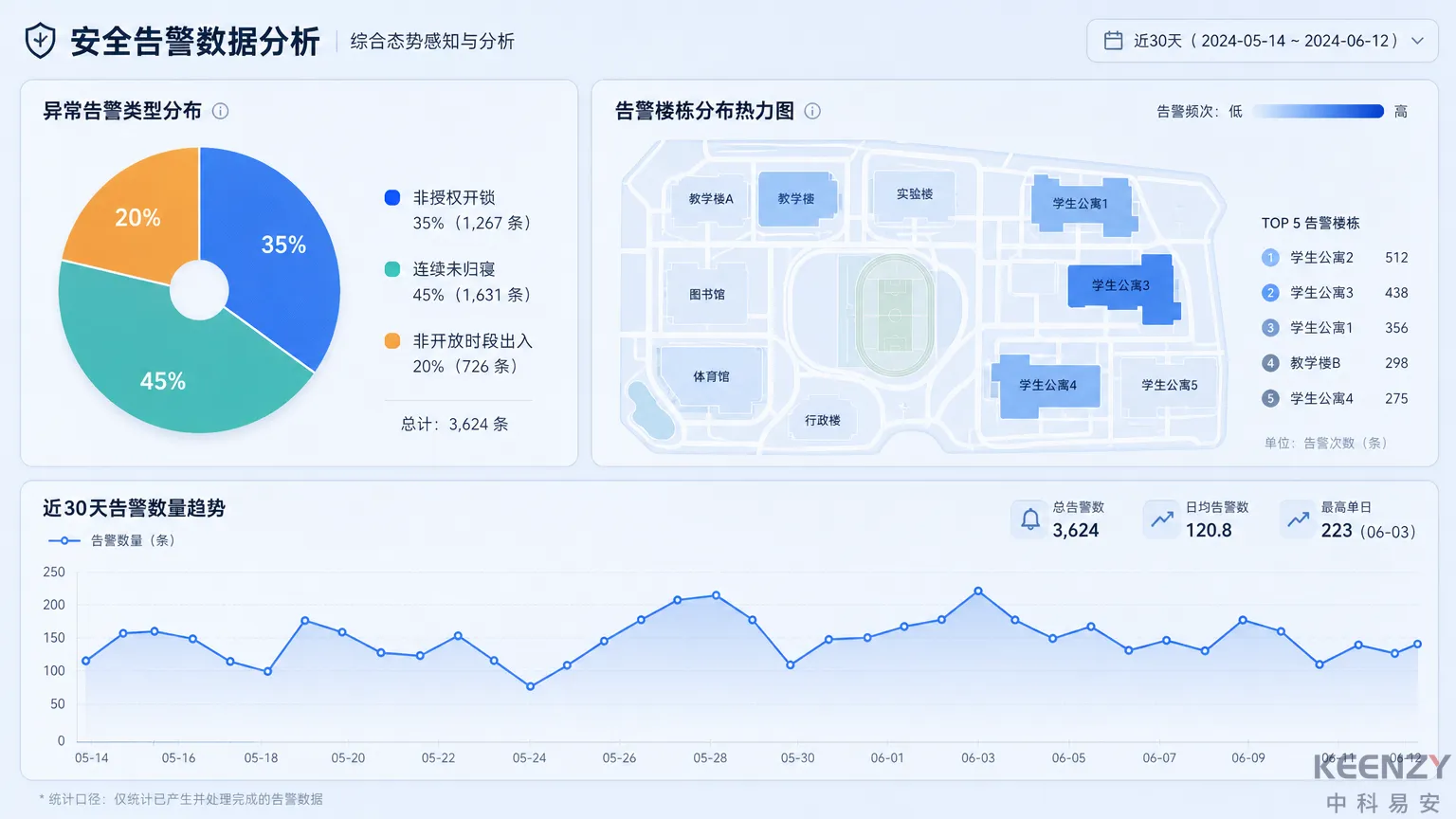Viewport: 1456px width, 819px height.
Task: Click 行政楼 building on the map
Action: click(823, 421)
